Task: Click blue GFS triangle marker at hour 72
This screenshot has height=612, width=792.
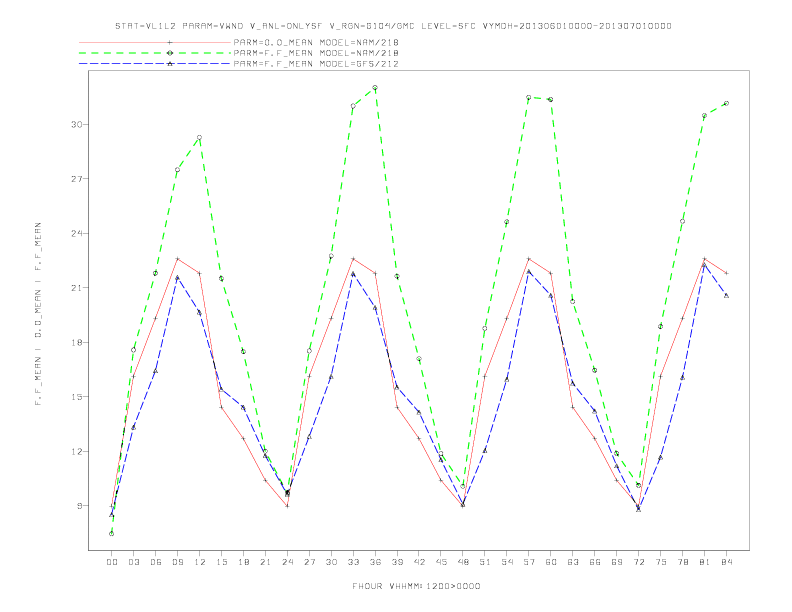Action: tap(638, 509)
